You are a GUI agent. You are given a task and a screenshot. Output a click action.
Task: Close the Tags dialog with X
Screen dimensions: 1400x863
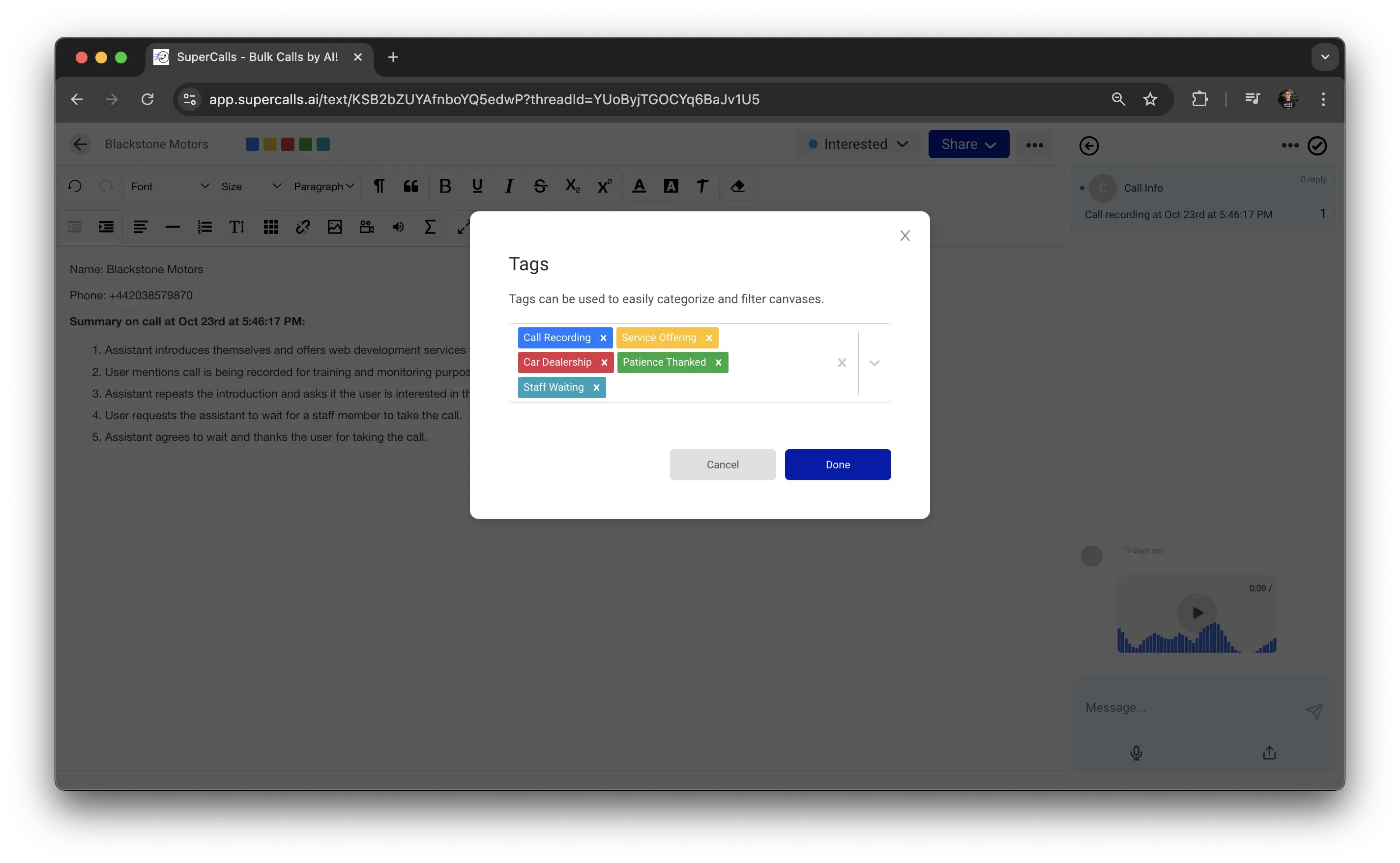click(904, 236)
